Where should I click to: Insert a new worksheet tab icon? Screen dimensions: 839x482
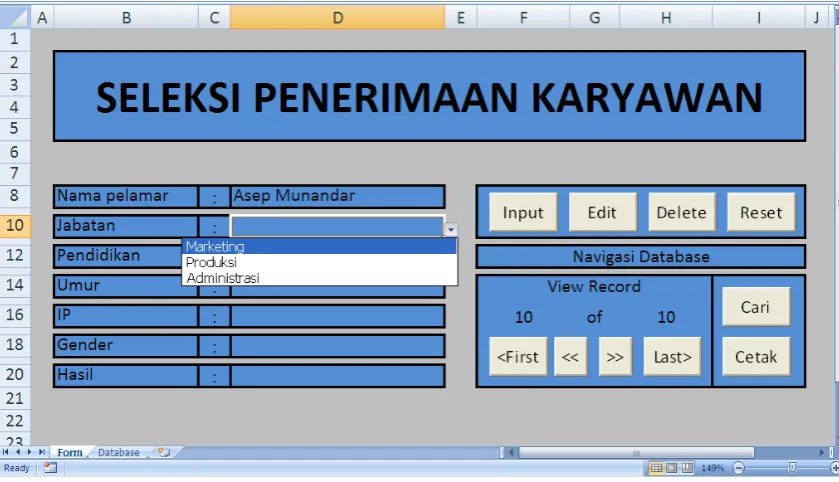point(164,453)
